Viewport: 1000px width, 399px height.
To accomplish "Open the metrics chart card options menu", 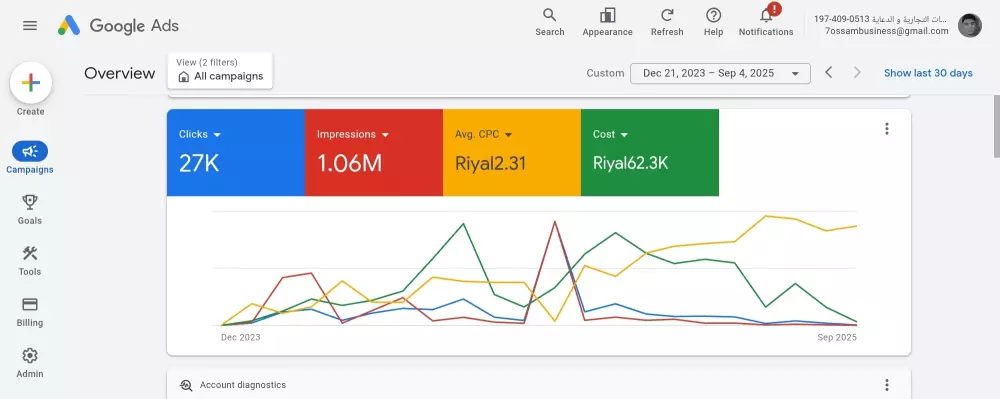I will [x=886, y=129].
